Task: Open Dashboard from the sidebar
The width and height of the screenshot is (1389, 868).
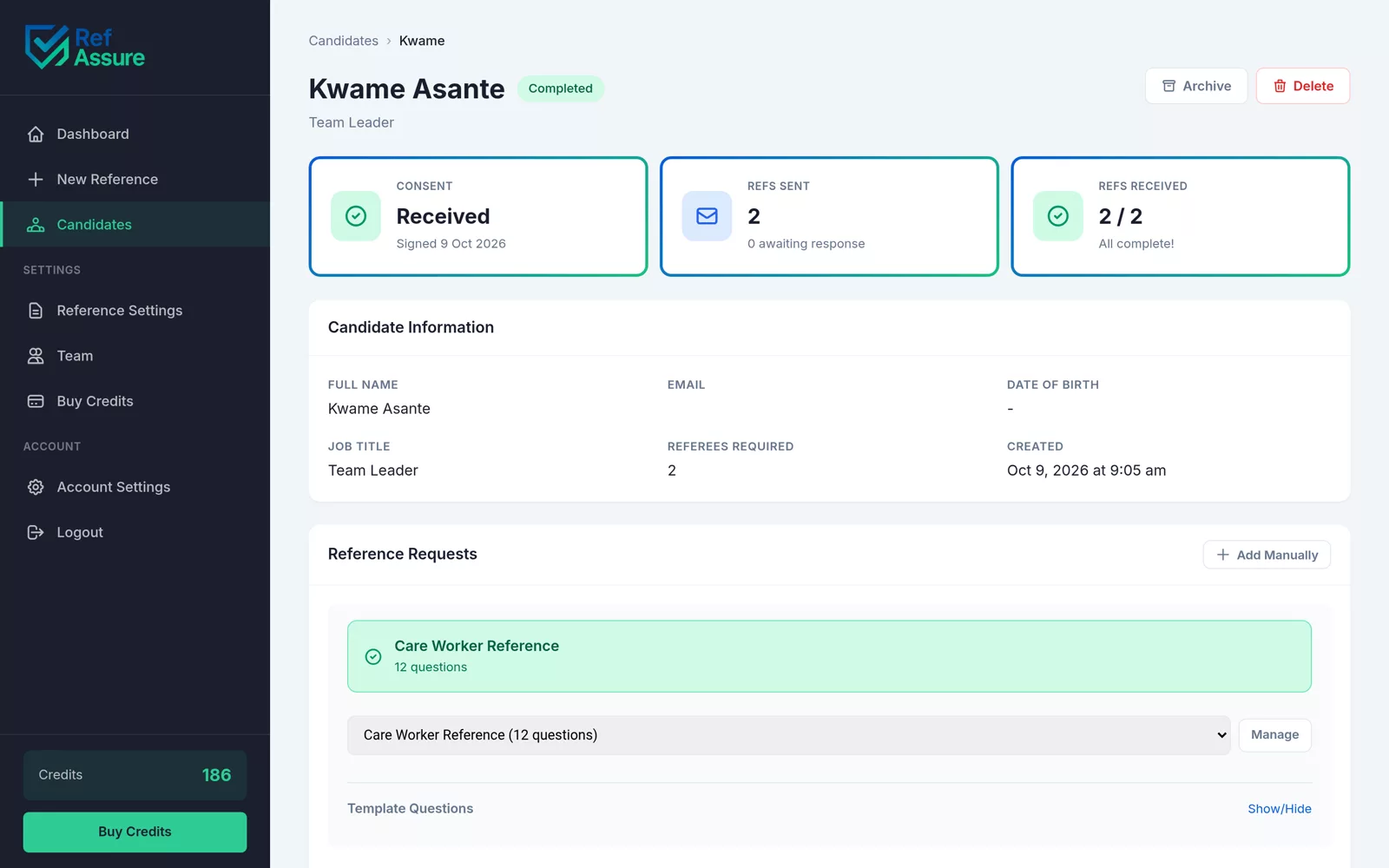Action: point(135,134)
